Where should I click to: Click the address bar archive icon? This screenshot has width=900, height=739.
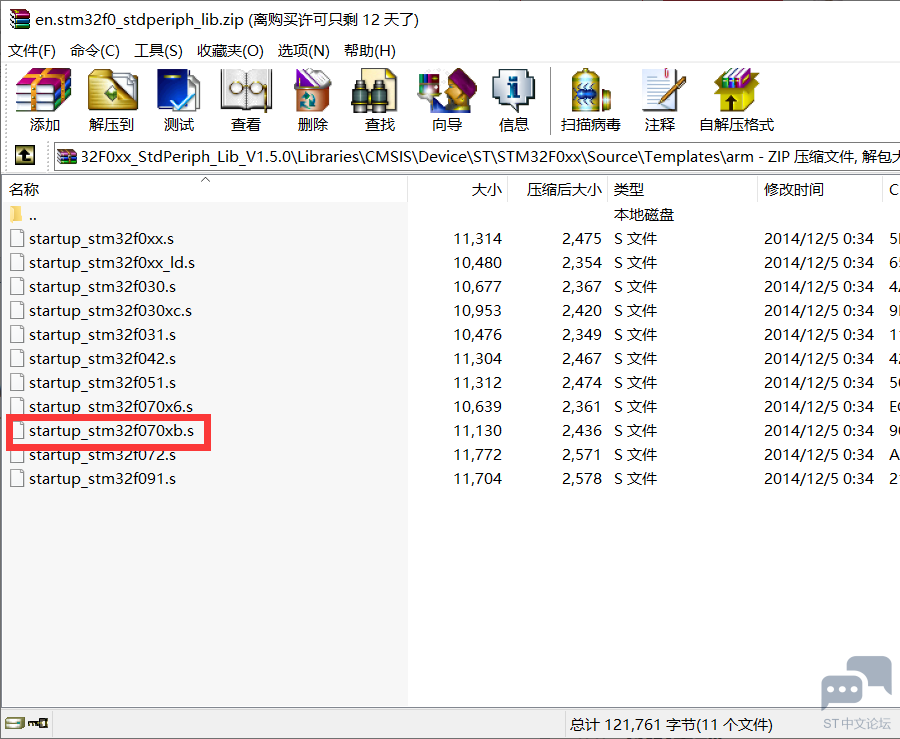pos(67,156)
